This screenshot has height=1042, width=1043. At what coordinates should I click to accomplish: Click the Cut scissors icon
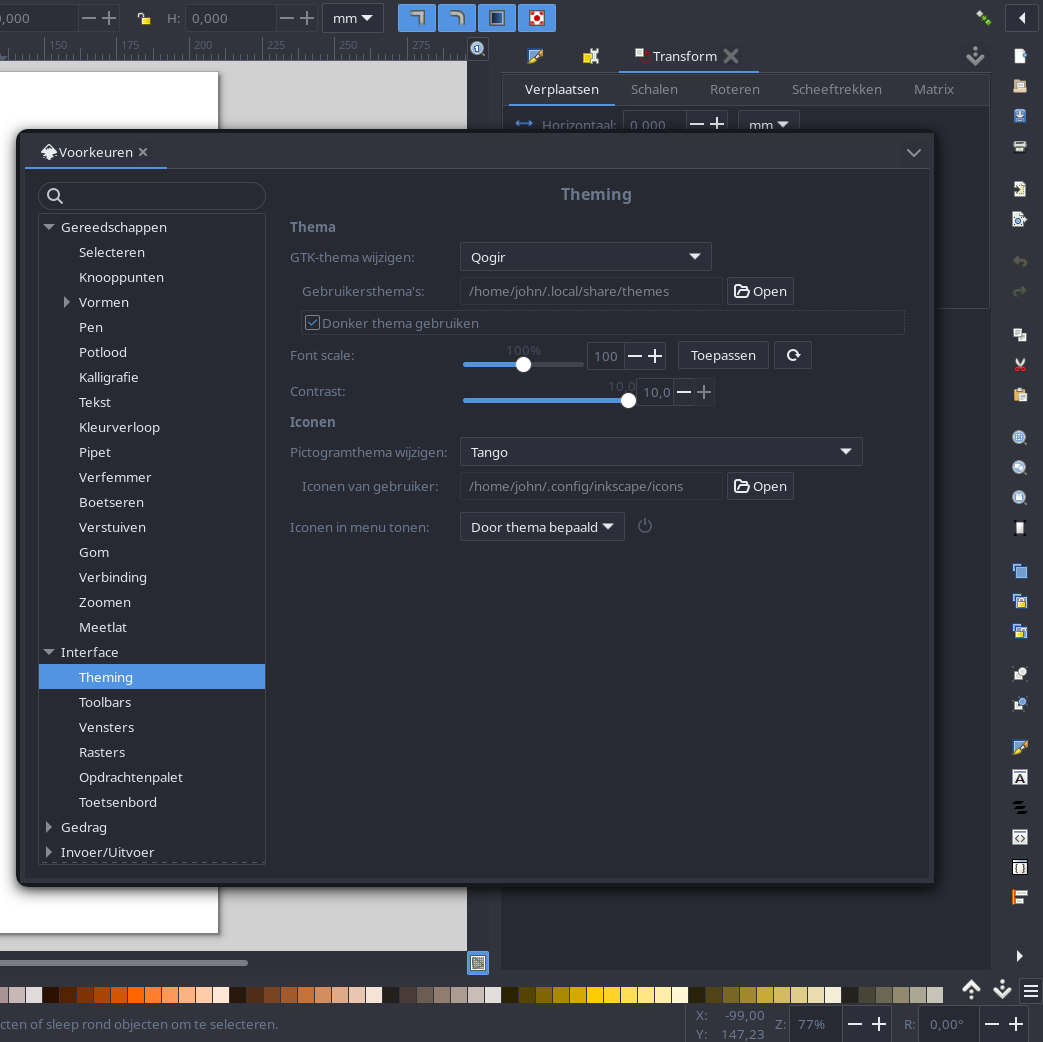pos(1020,364)
